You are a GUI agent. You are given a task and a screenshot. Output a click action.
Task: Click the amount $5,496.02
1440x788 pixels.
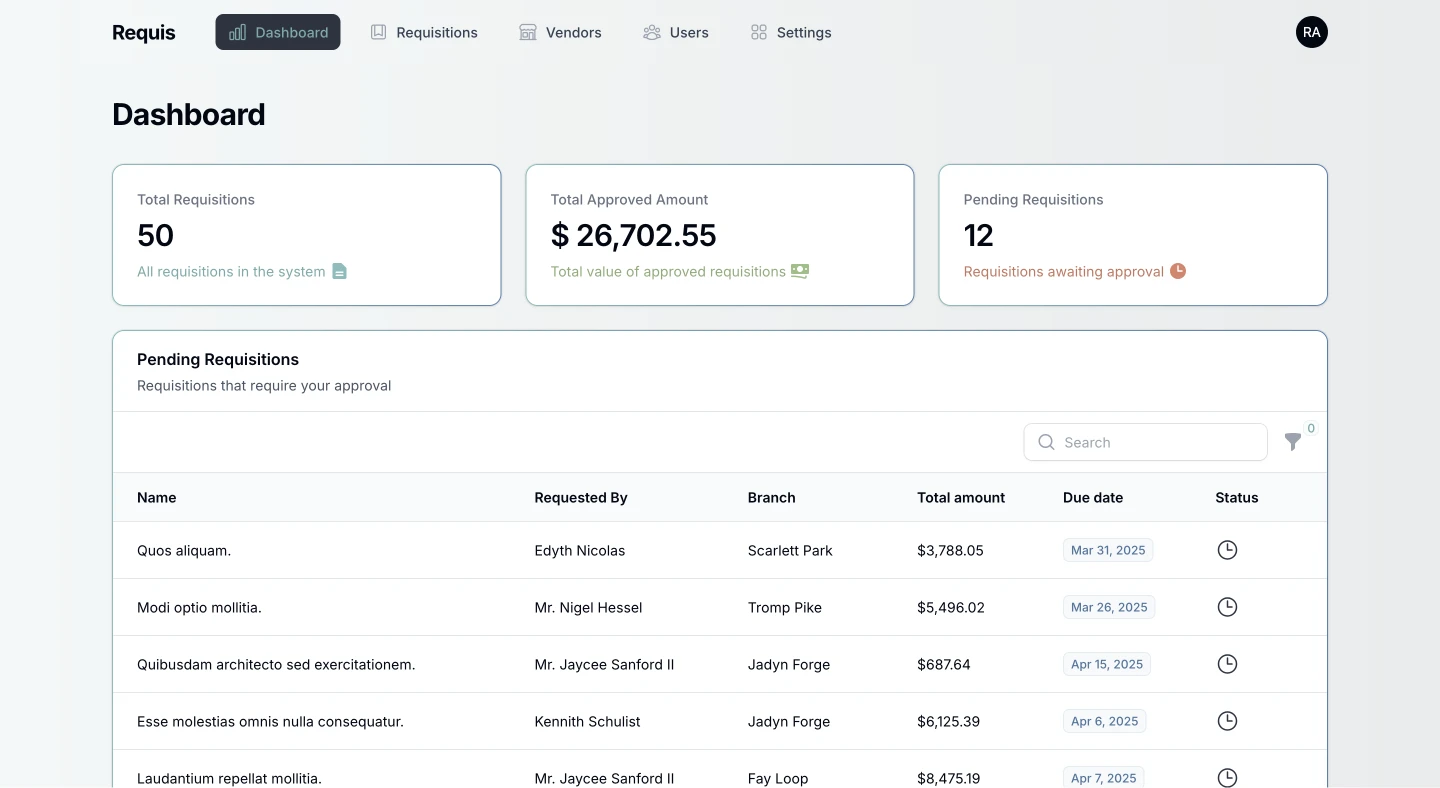click(951, 607)
